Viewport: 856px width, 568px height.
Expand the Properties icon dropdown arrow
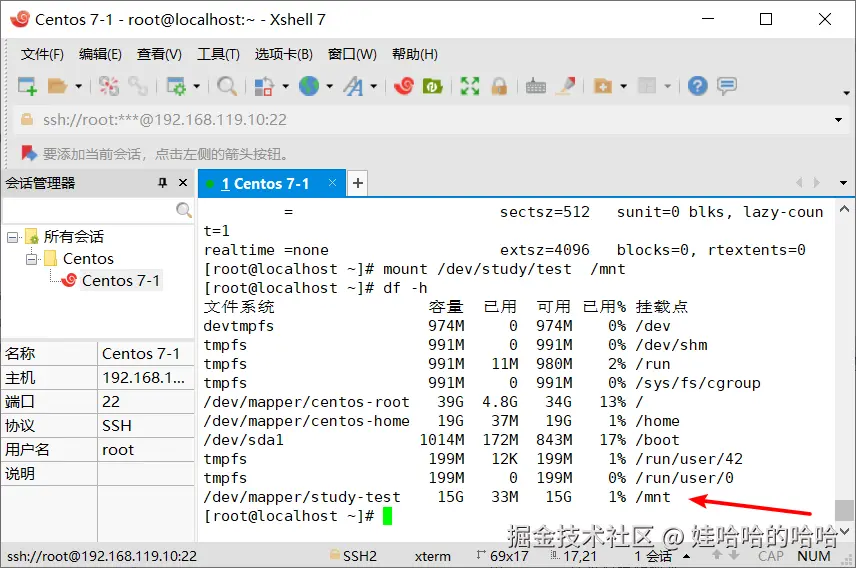(197, 86)
